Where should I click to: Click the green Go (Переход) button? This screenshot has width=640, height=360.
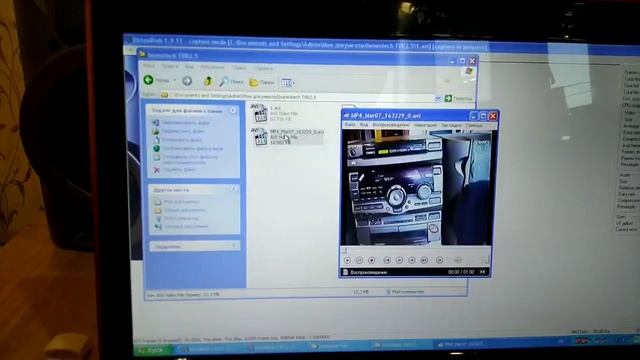tap(458, 98)
